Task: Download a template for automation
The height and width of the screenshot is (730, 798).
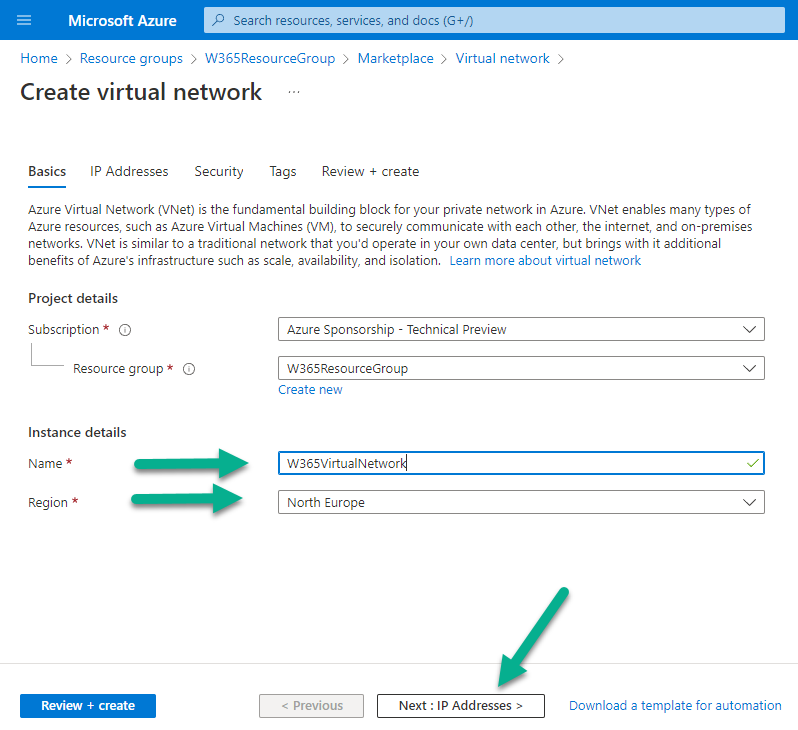Action: pos(675,706)
